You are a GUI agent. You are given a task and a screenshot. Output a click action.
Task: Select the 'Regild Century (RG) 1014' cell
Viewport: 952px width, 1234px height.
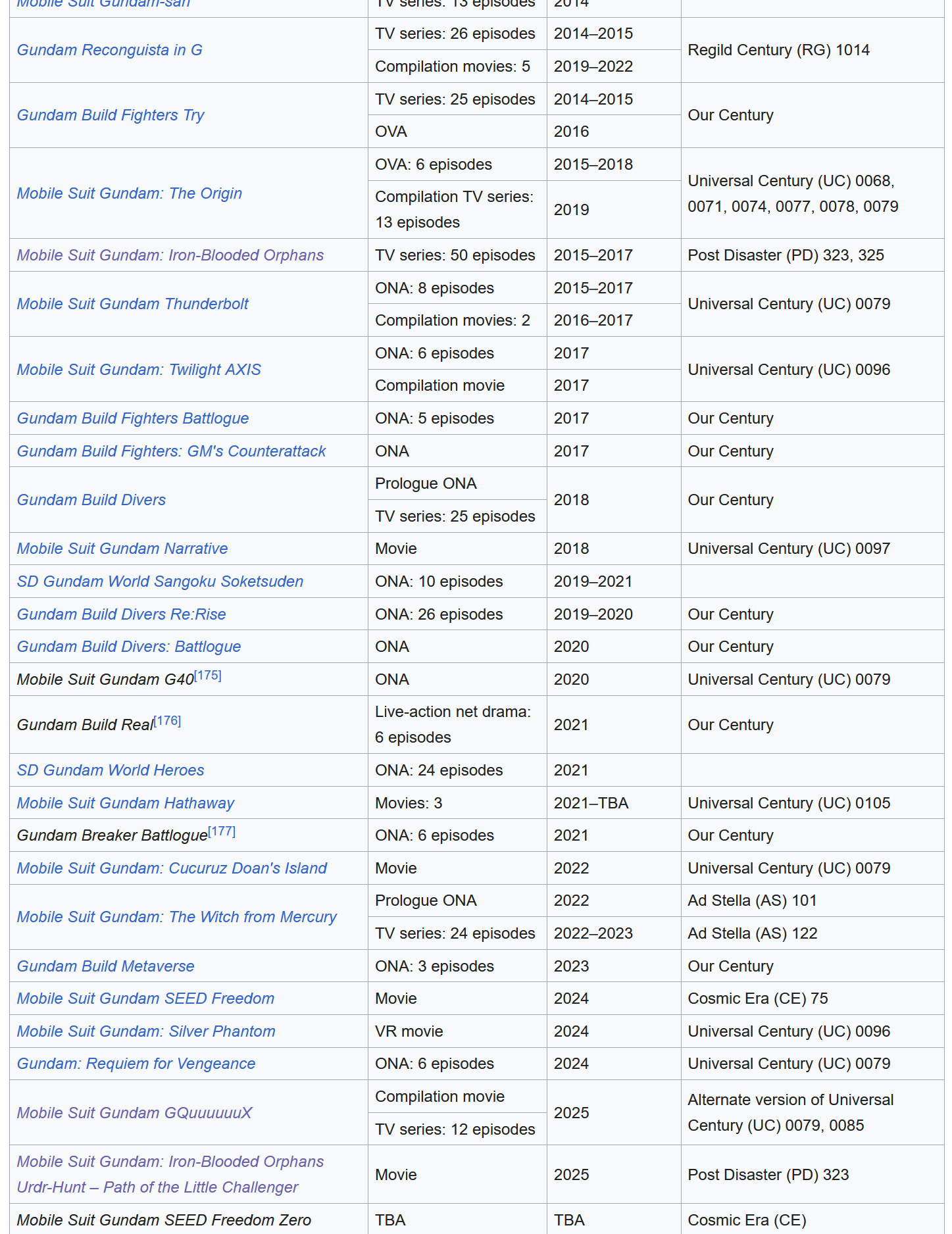pyautogui.click(x=813, y=50)
